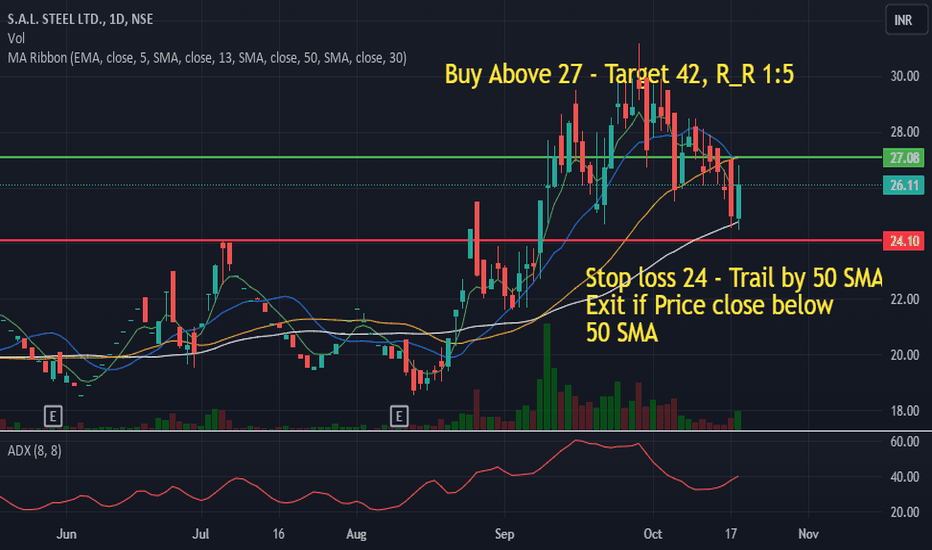Screen dimensions: 932x550
Task: Click the 18.00 price scale value
Action: click(904, 411)
